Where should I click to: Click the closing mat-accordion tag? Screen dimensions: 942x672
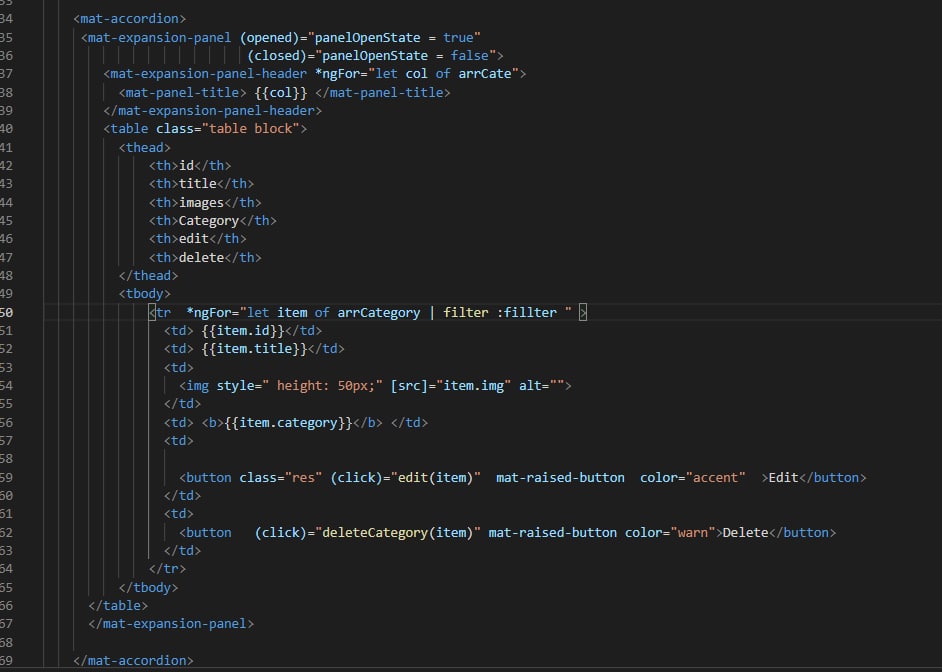(133, 661)
